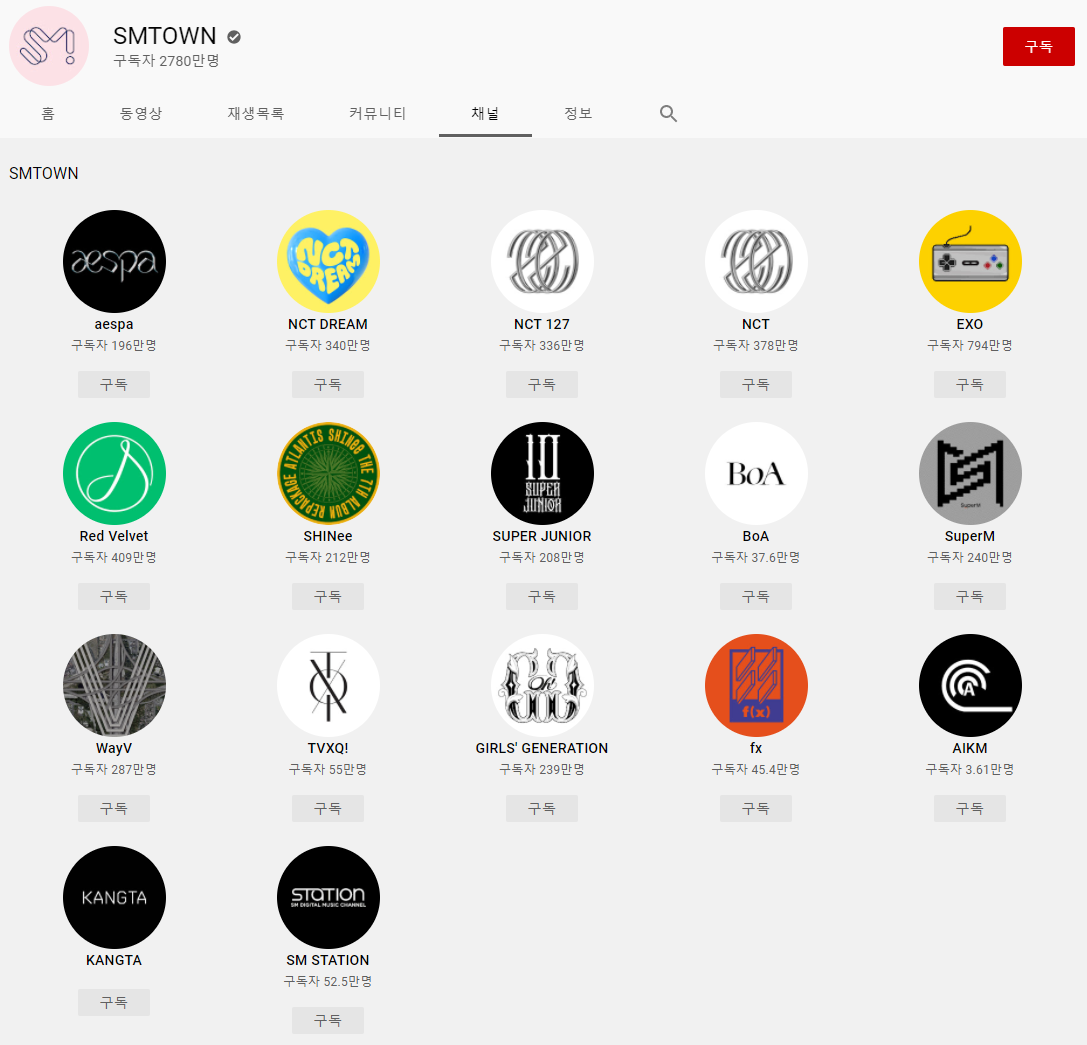The image size is (1087, 1045).
Task: Click 구독 under BoA
Action: (756, 596)
